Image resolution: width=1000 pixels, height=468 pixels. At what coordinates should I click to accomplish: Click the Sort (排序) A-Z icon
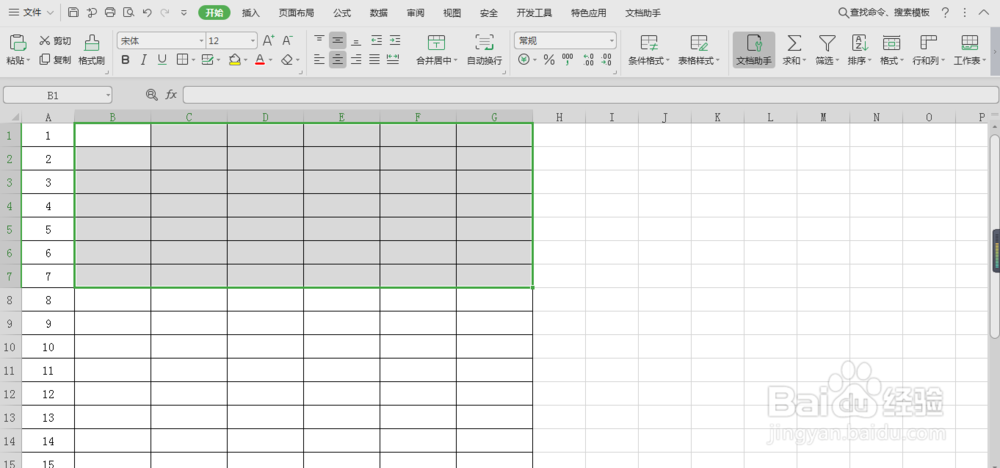coord(860,43)
